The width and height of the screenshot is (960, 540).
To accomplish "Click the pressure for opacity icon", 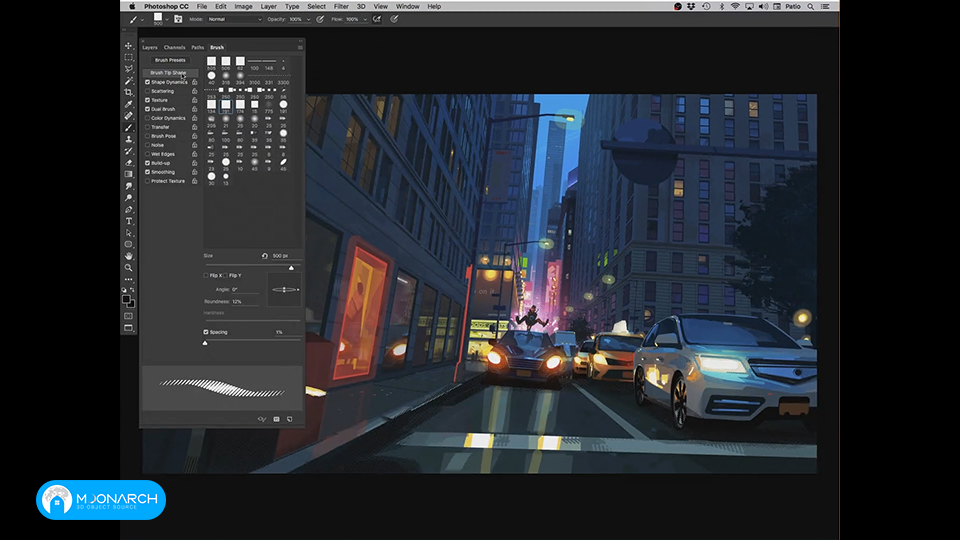I will pyautogui.click(x=320, y=19).
